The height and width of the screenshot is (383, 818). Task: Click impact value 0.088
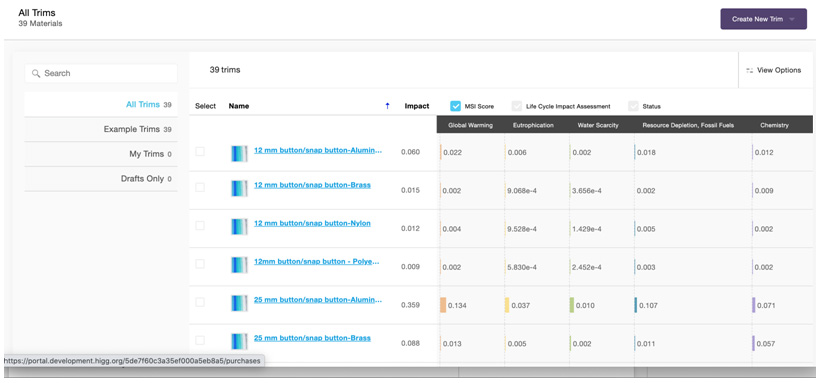click(x=410, y=343)
